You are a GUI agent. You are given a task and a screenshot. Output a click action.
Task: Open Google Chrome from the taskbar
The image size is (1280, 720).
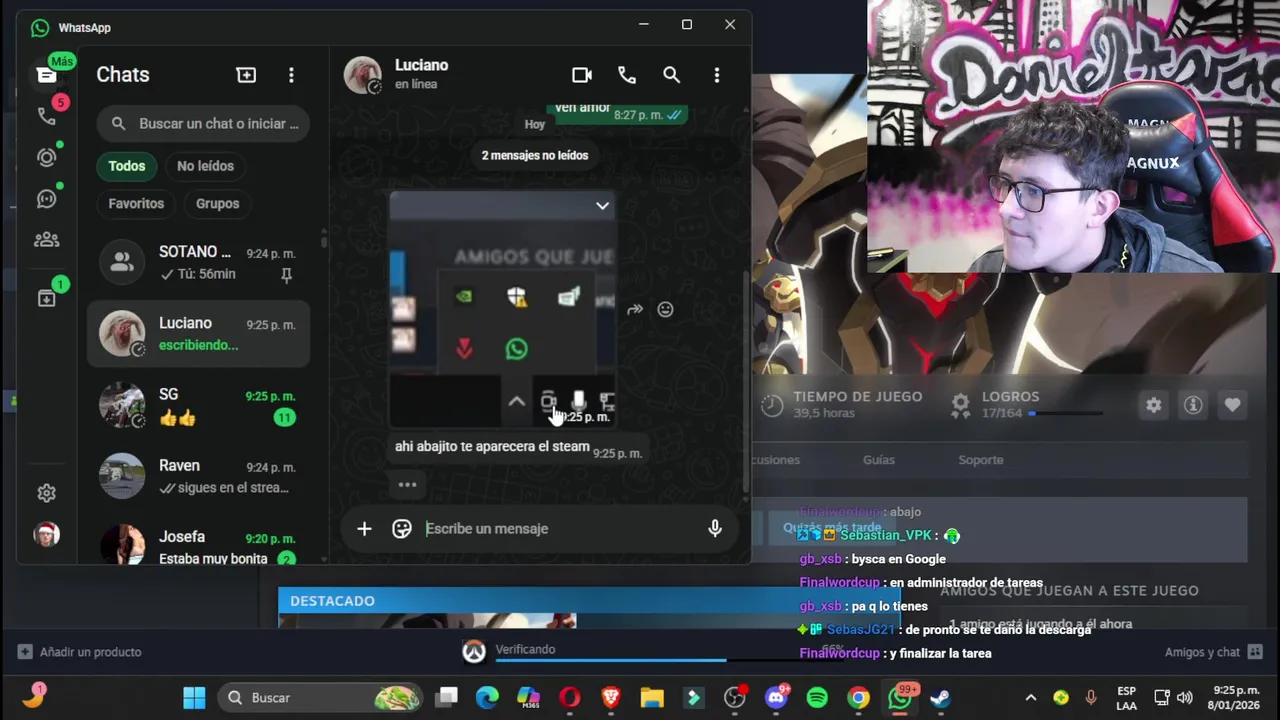point(858,698)
